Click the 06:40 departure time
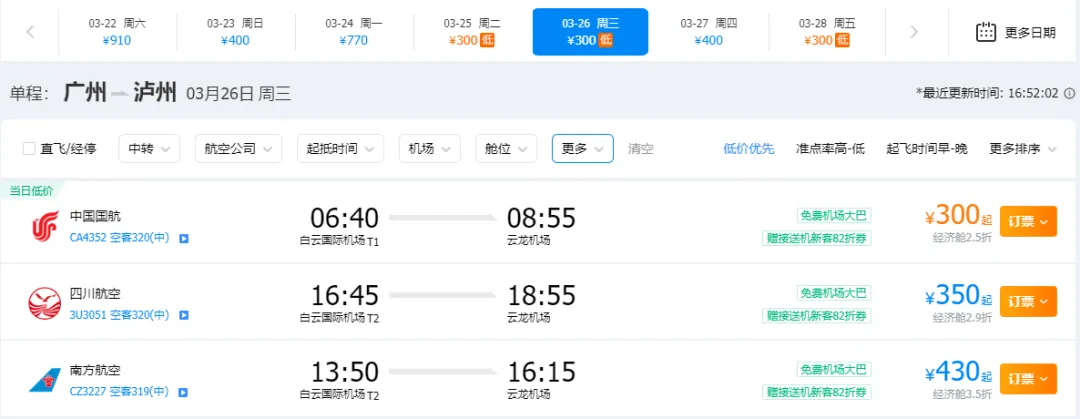This screenshot has width=1080, height=419. coord(344,218)
